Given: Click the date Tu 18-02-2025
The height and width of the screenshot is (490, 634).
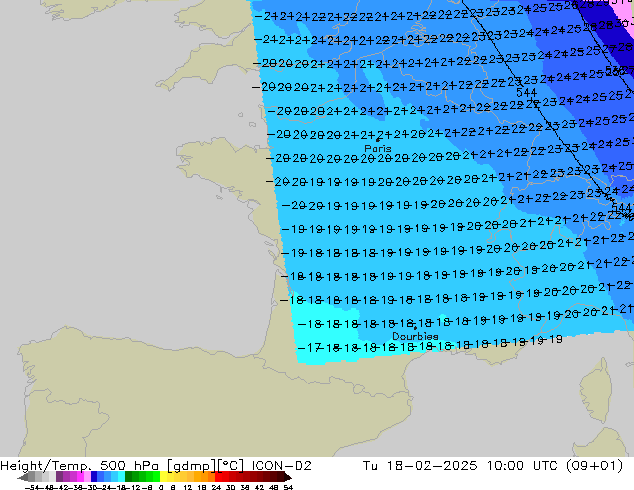Looking at the screenshot, I should point(420,466).
